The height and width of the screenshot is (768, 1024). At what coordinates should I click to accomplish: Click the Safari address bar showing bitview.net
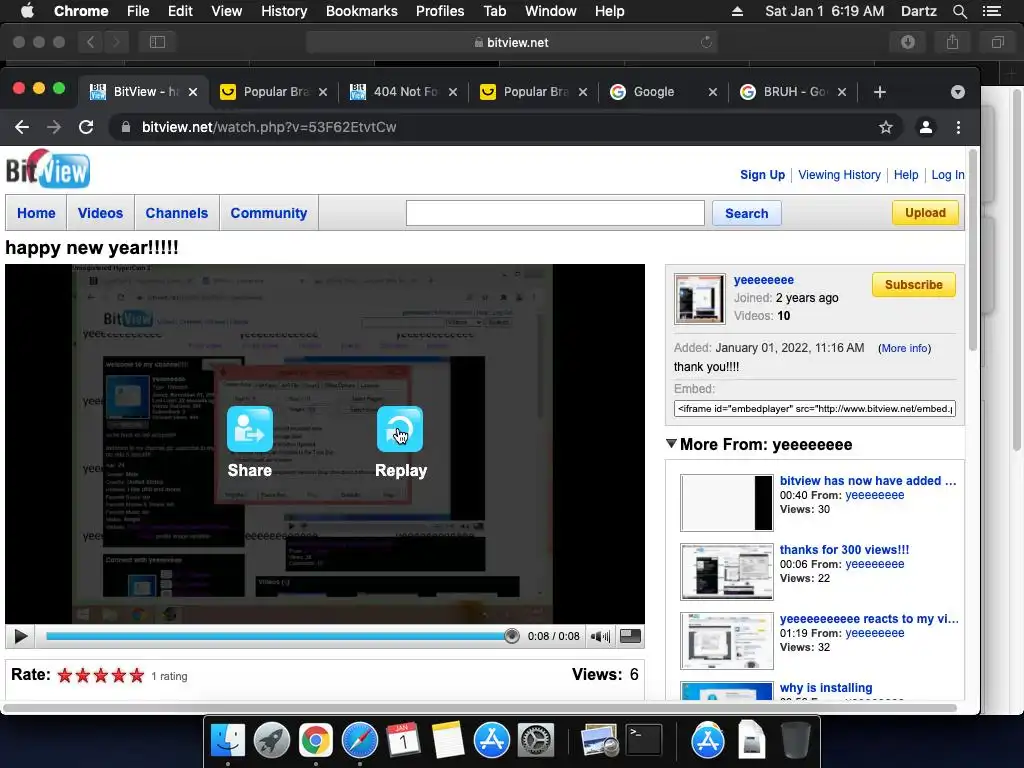(x=511, y=42)
